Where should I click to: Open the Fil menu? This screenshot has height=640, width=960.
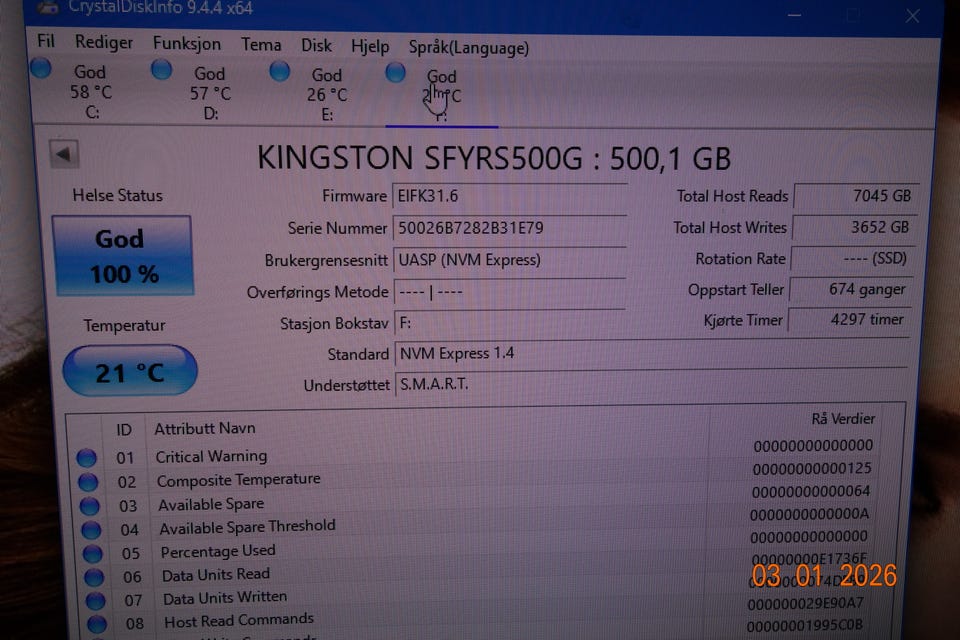[x=46, y=41]
